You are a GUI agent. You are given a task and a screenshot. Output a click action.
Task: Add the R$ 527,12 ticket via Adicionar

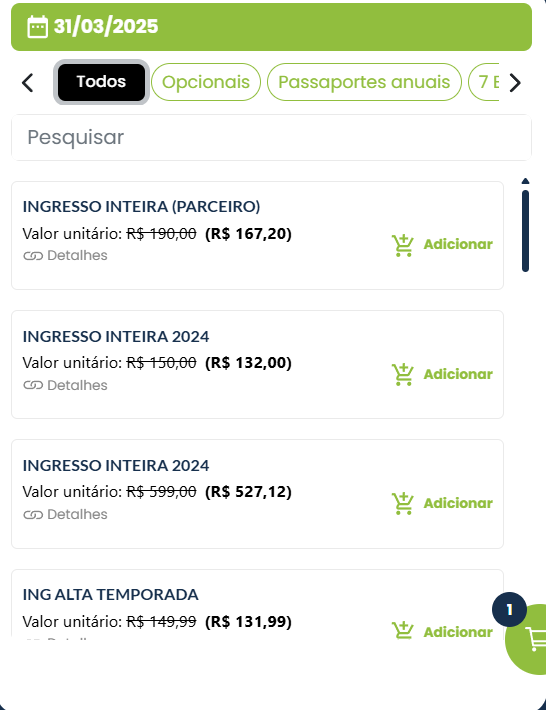458,504
